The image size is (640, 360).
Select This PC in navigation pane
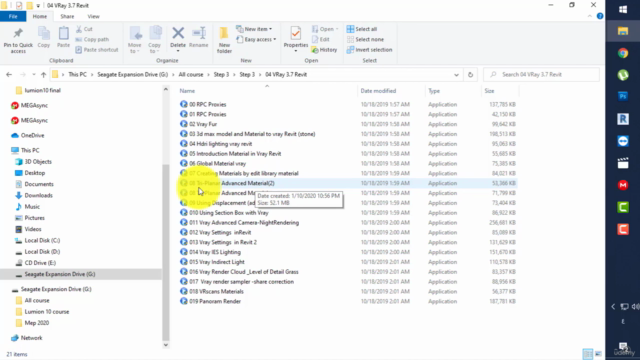30,150
